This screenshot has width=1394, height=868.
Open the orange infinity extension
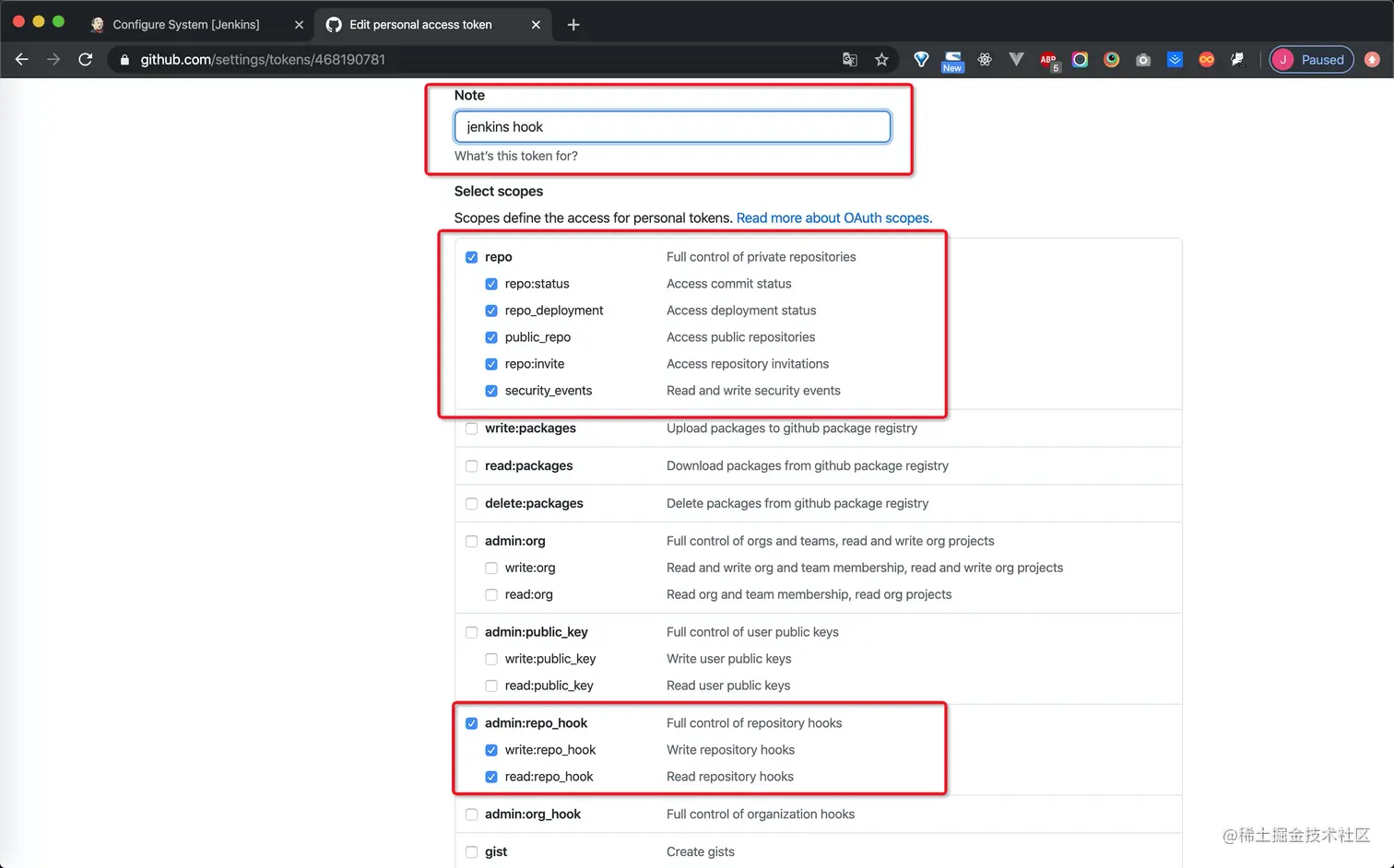pyautogui.click(x=1206, y=59)
